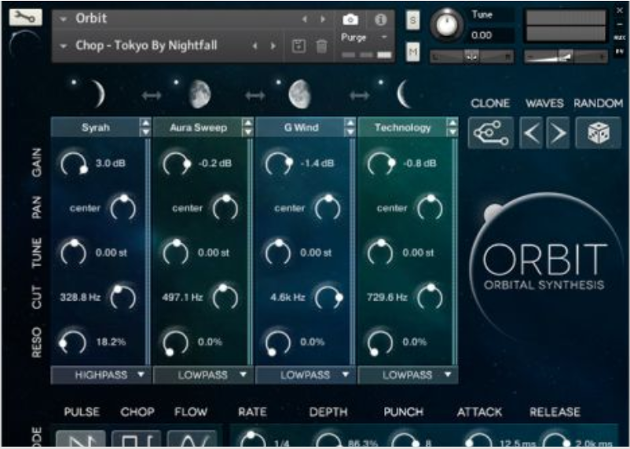Go to previous wave with left arrow
Viewport: 630px width, 449px height.
click(x=532, y=133)
